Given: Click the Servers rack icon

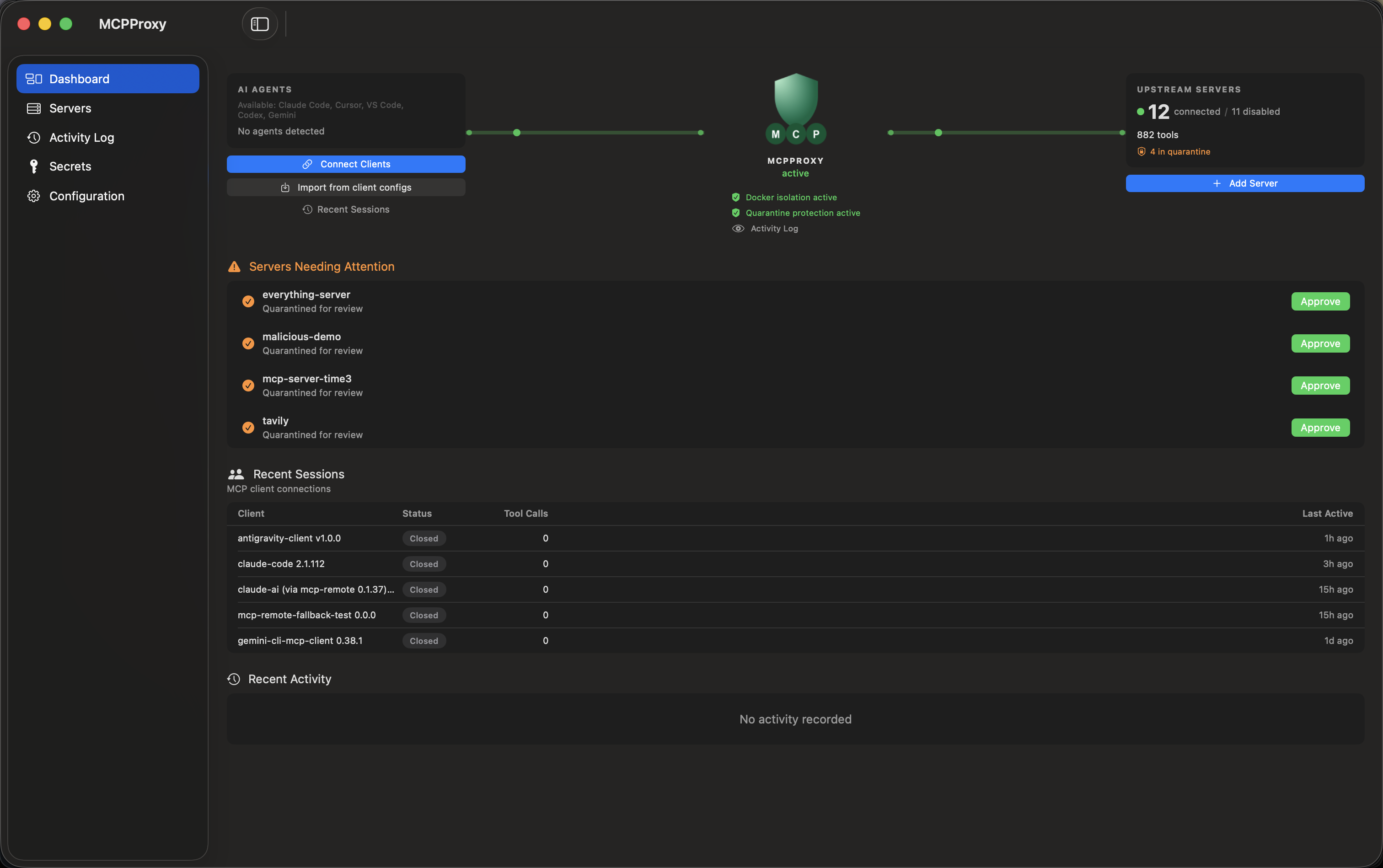Looking at the screenshot, I should click(x=34, y=108).
